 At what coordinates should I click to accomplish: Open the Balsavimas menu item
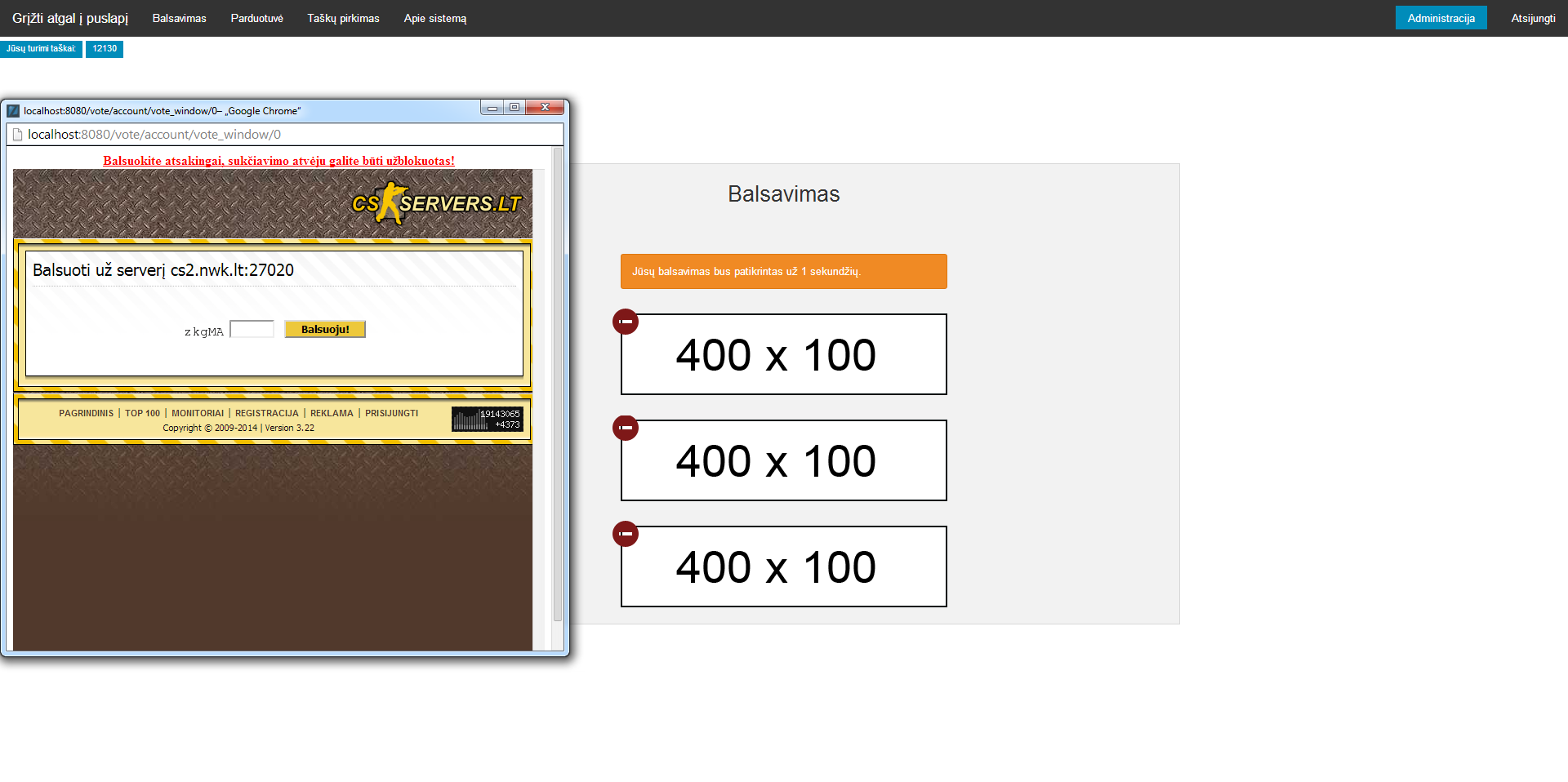[x=179, y=18]
